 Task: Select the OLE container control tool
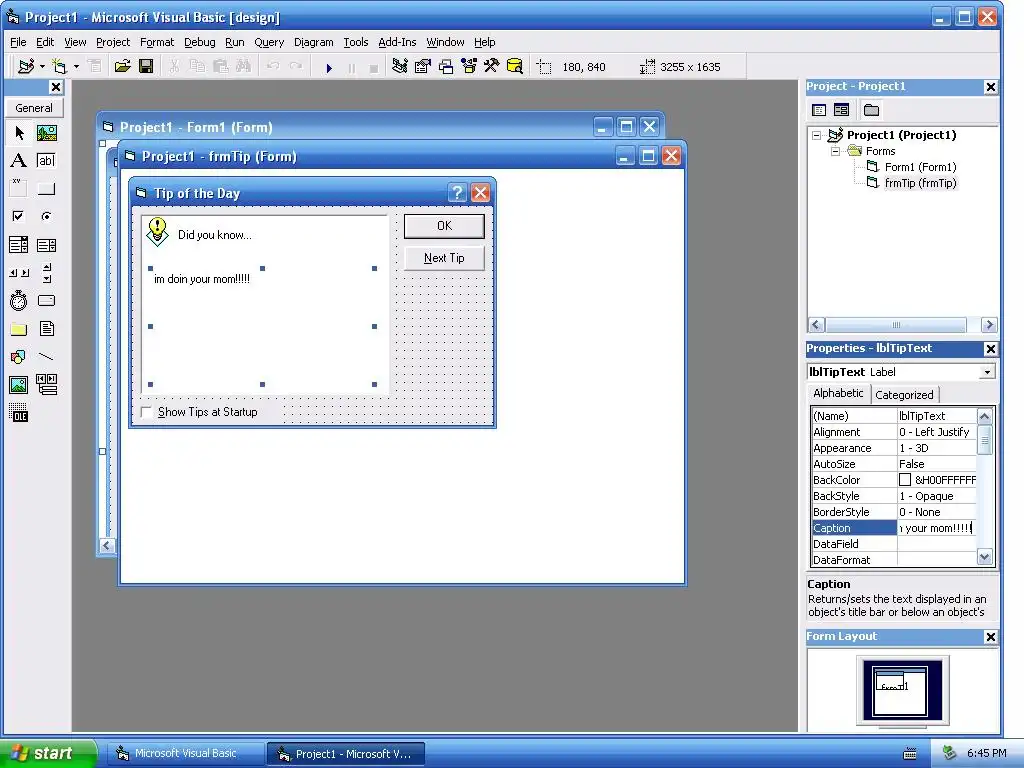19,413
